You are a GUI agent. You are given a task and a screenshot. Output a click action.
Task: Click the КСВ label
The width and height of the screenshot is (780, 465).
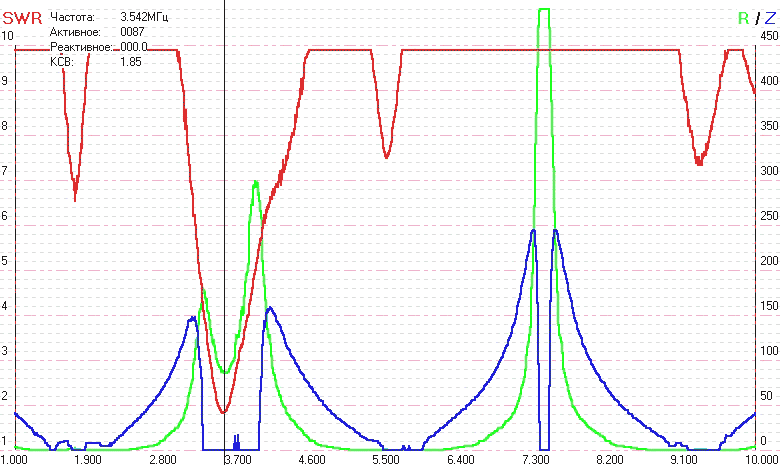(62, 62)
